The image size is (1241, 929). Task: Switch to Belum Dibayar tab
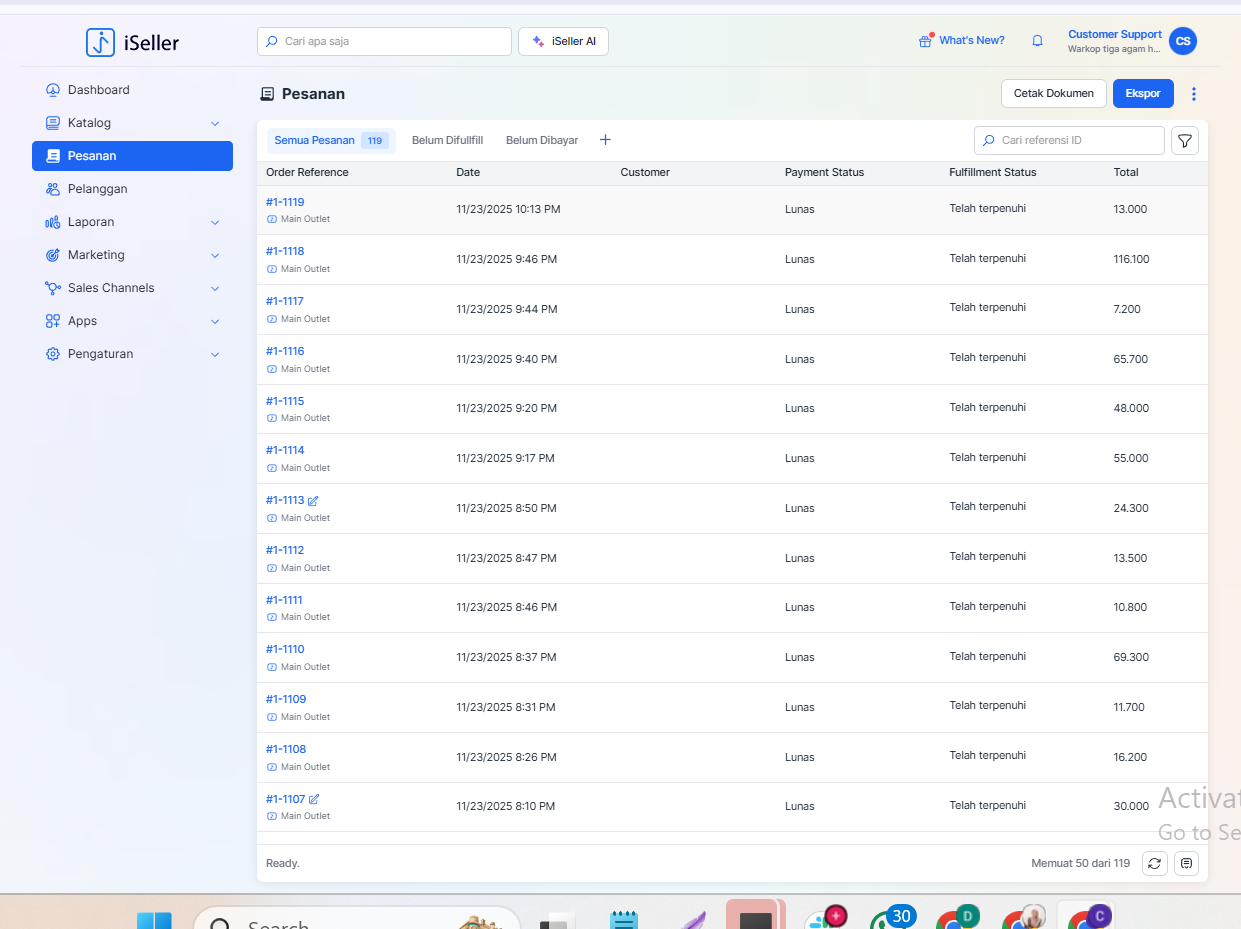542,140
